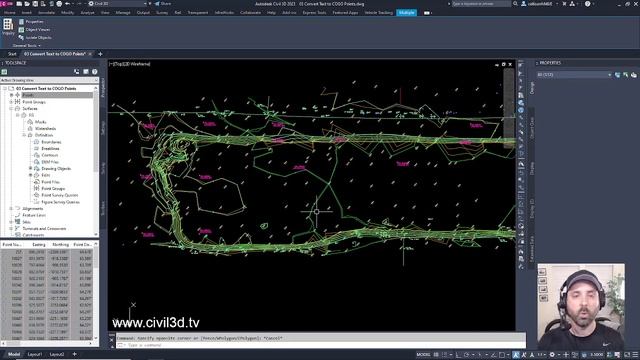640x360 pixels.
Task: Click the command line input field
Action: point(320,345)
